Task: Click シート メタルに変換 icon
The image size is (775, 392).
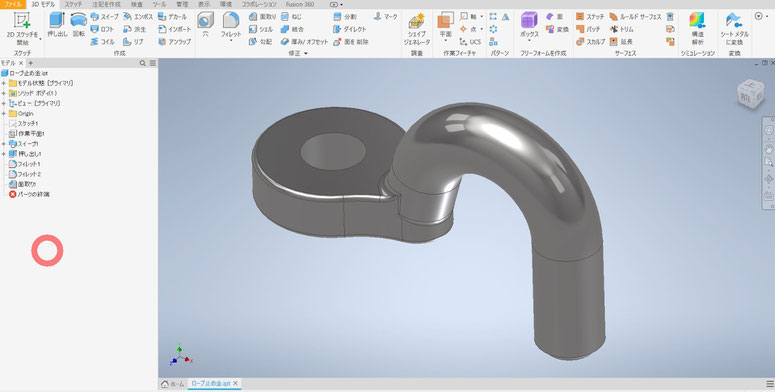Action: 734,29
